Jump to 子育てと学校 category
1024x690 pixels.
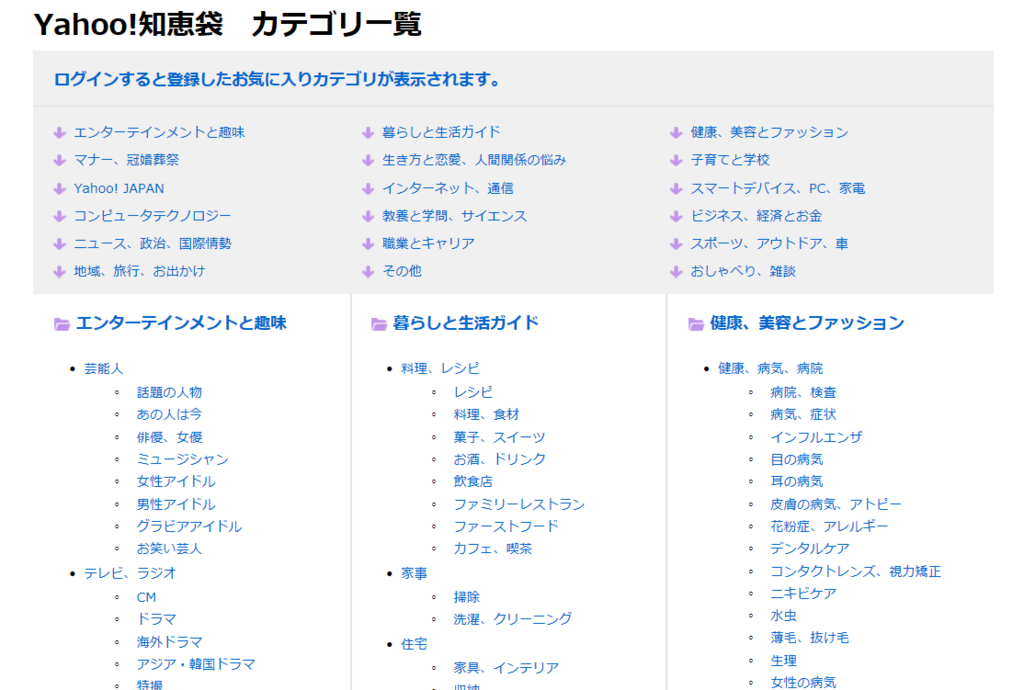pyautogui.click(x=730, y=160)
